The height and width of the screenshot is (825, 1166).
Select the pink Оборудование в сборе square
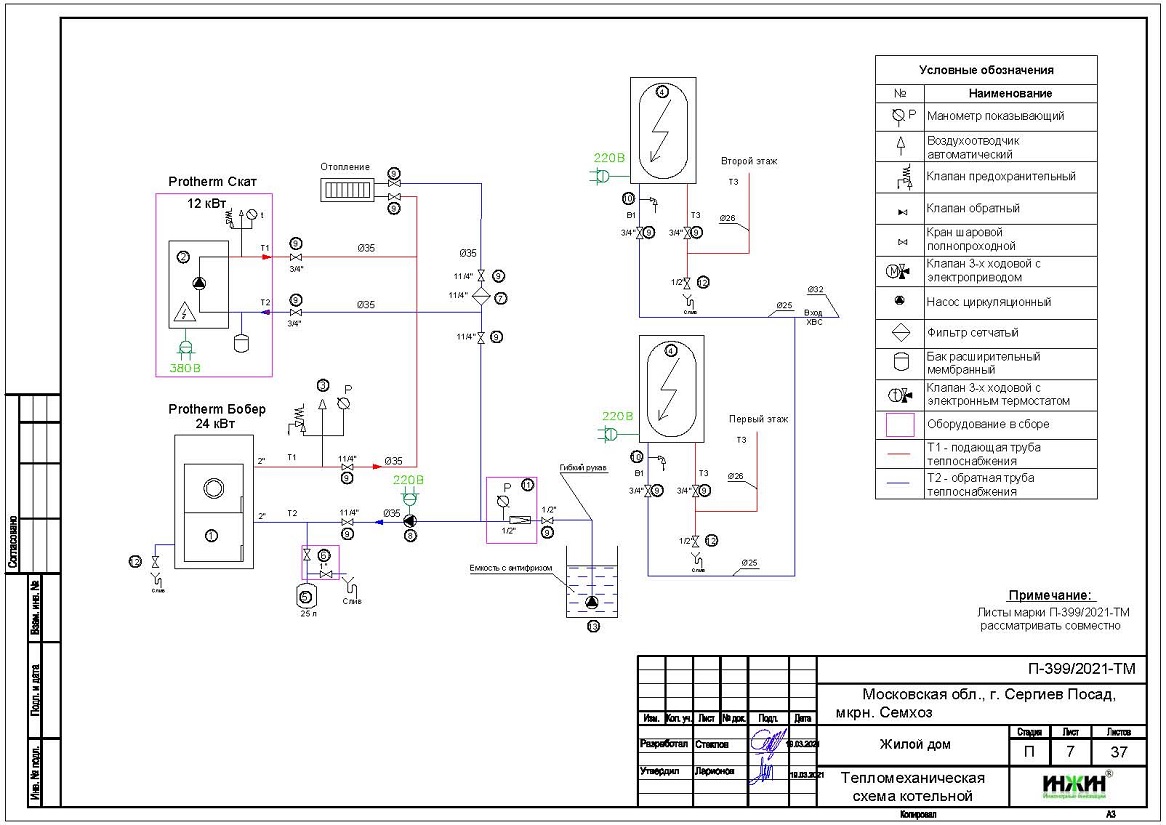[900, 425]
